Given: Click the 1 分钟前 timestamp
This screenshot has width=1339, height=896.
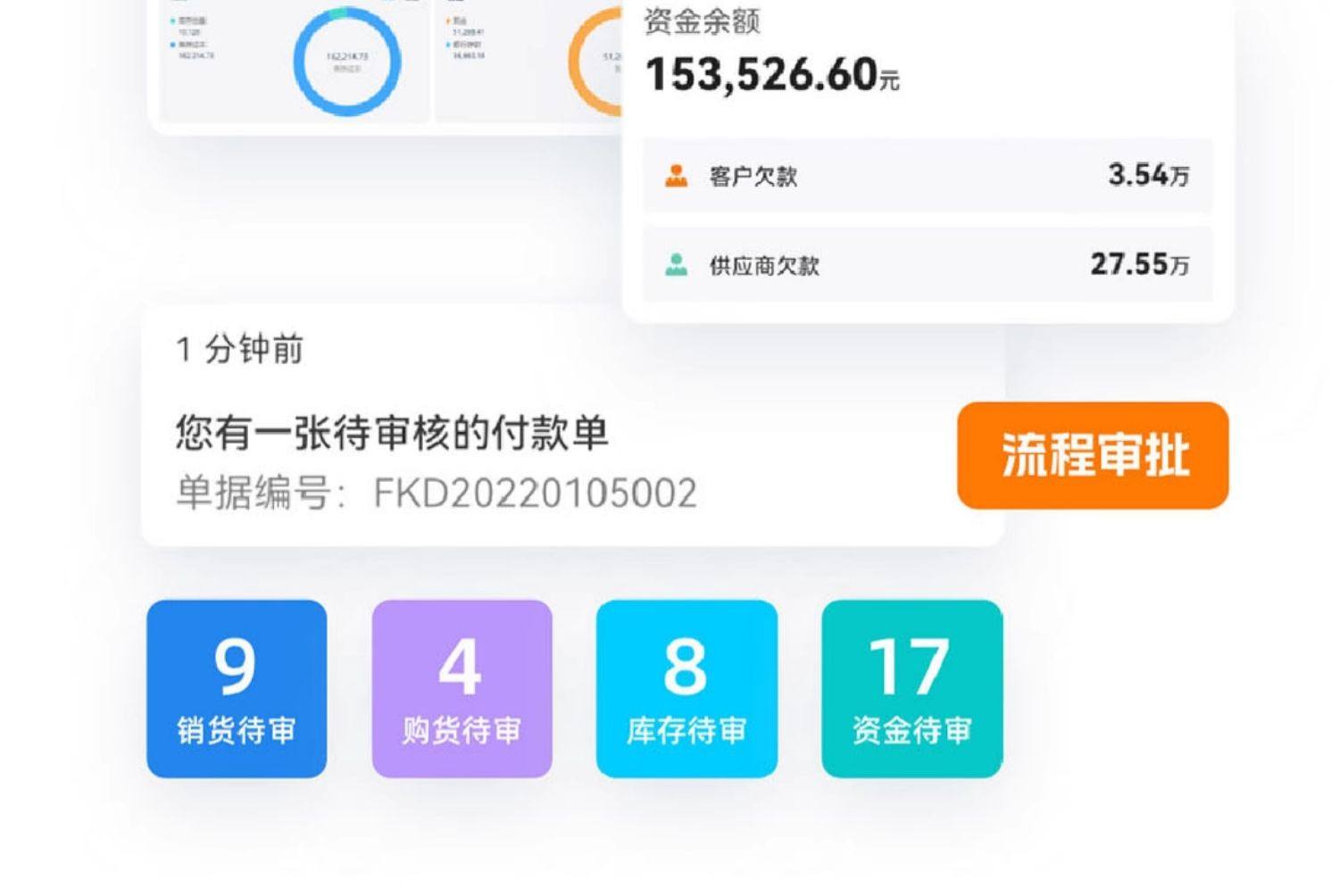Looking at the screenshot, I should pyautogui.click(x=240, y=349).
